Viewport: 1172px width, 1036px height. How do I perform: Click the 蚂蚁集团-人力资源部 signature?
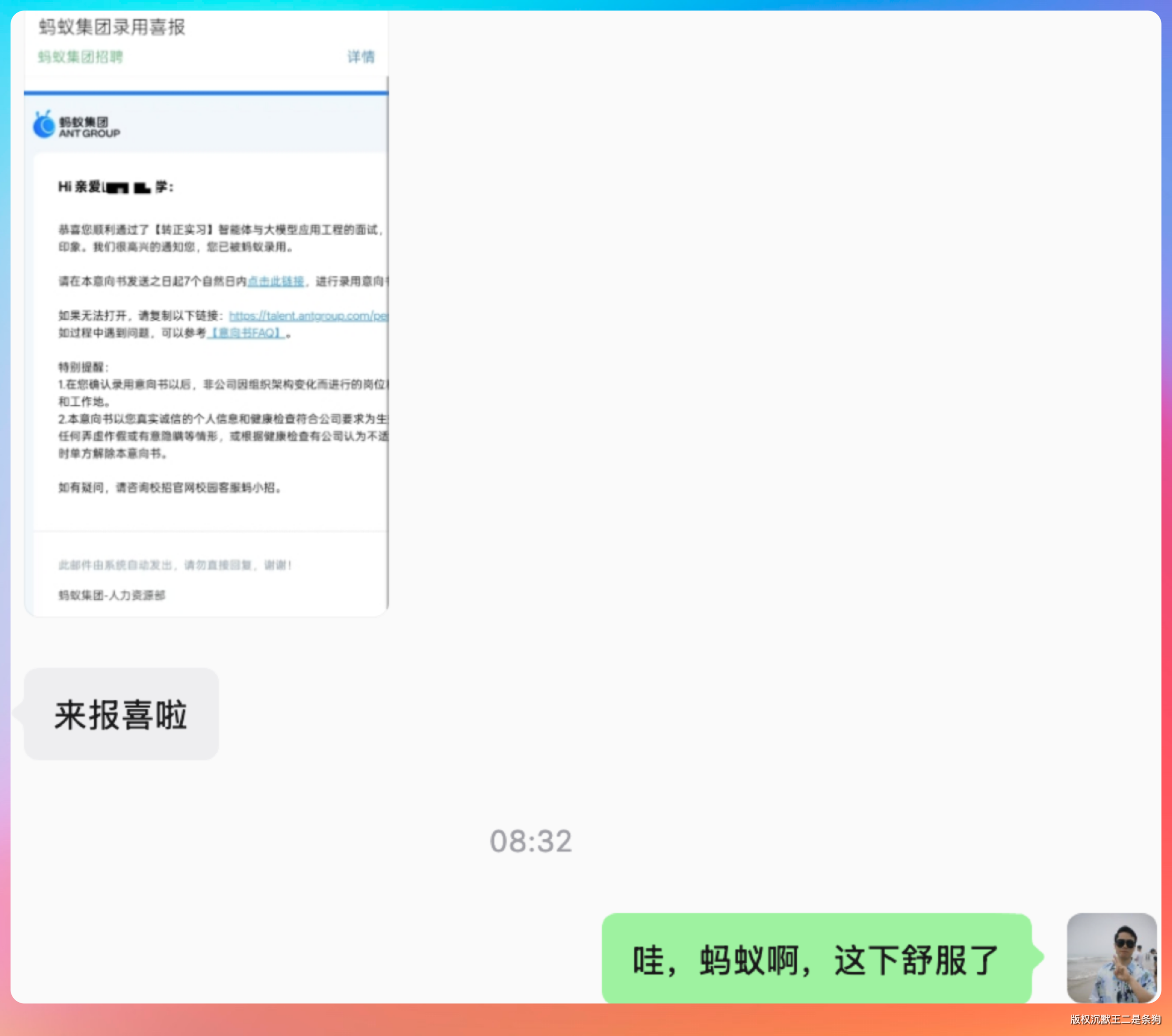click(112, 595)
